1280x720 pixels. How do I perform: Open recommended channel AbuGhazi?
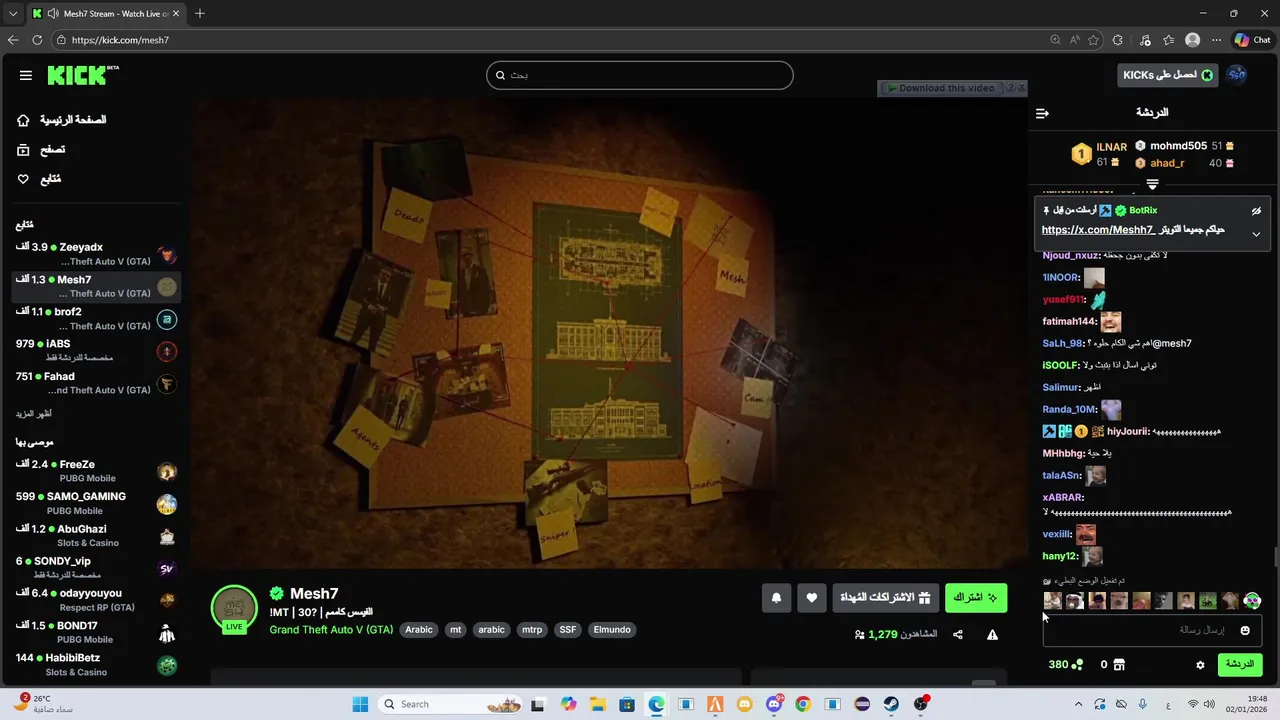96,536
